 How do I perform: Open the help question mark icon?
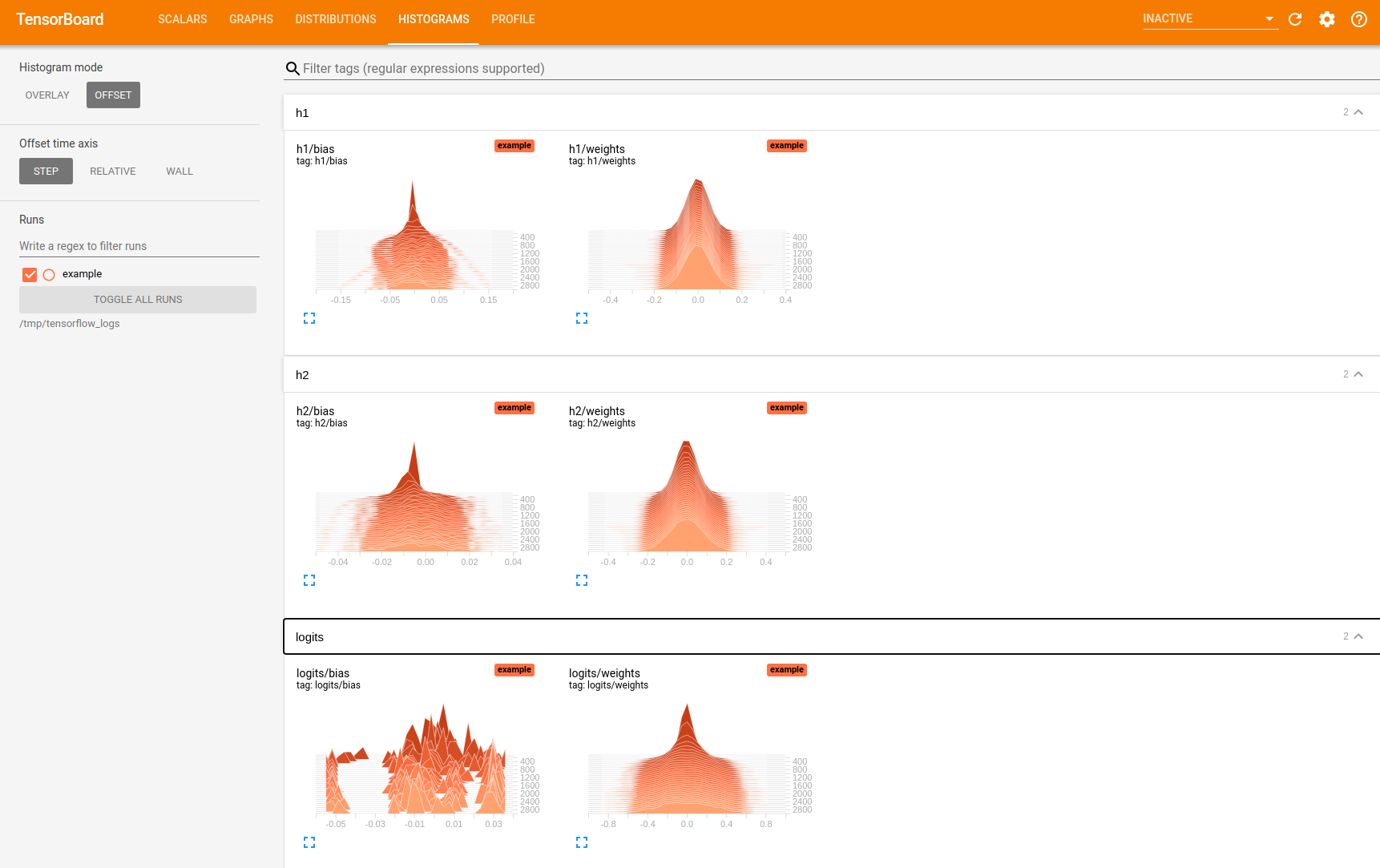(x=1359, y=19)
